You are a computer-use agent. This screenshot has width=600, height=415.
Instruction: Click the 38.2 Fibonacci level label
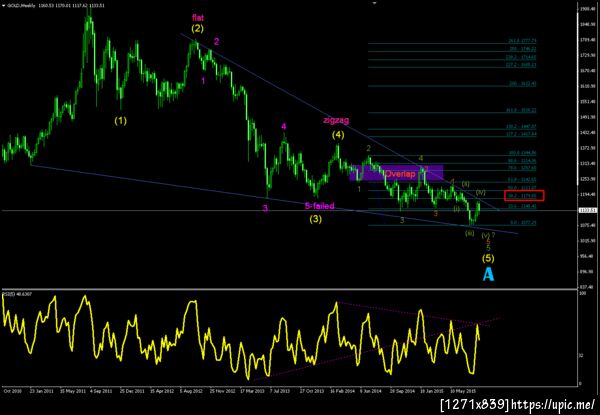(522, 196)
